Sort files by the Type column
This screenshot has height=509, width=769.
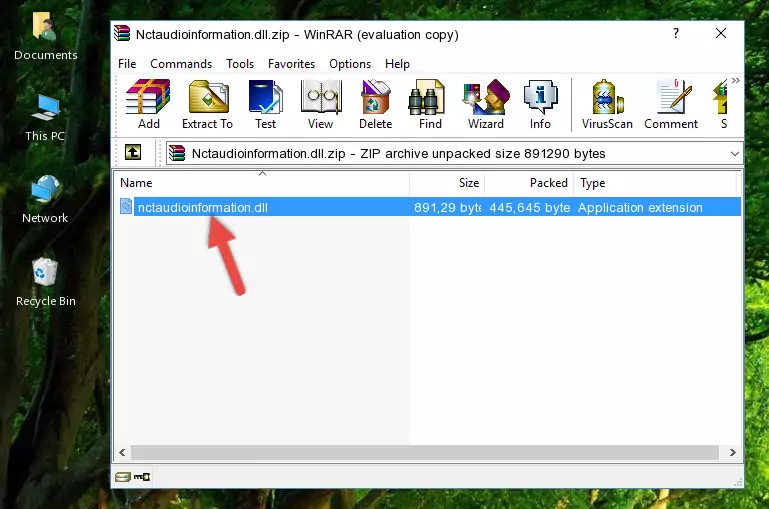pyautogui.click(x=655, y=183)
